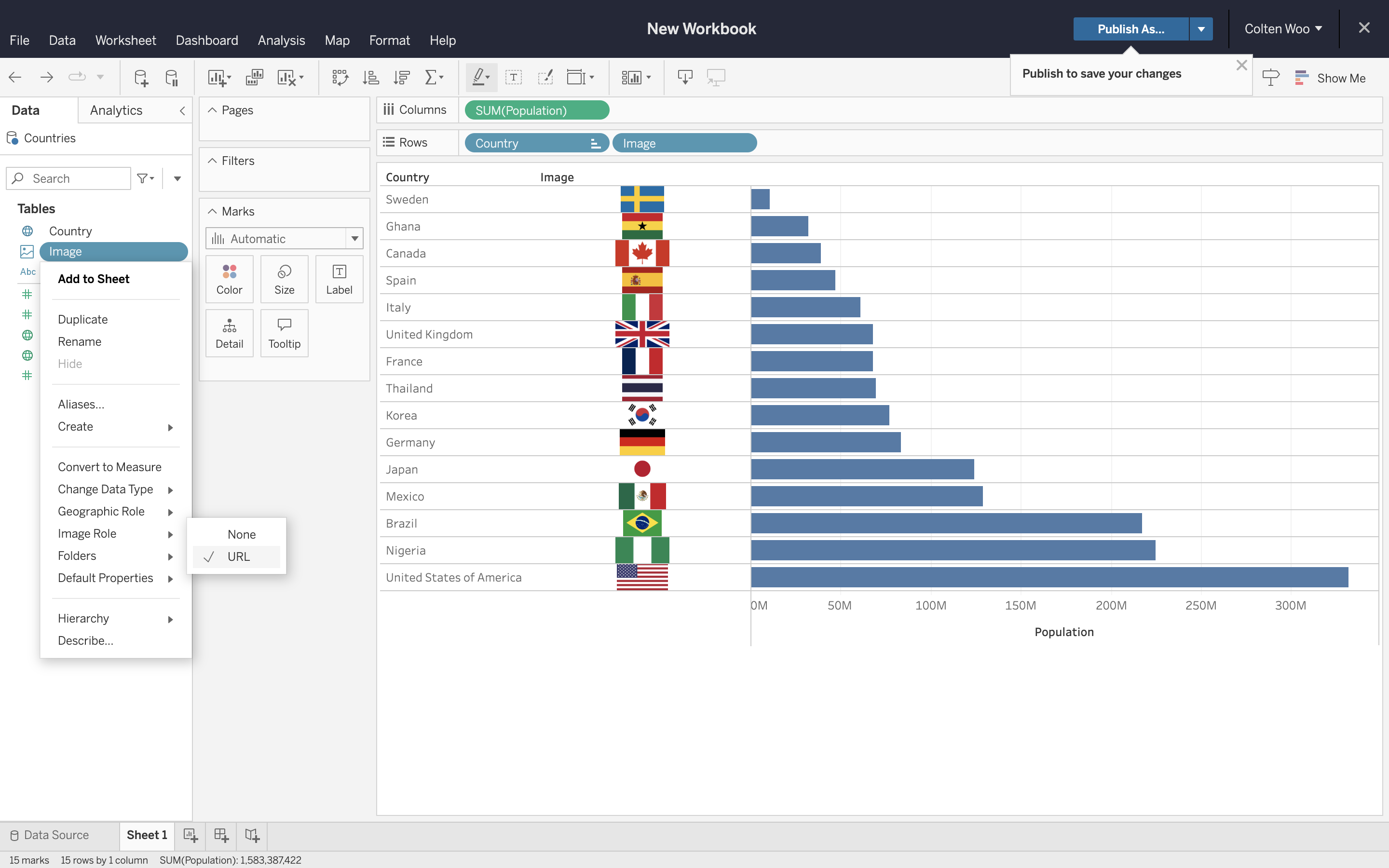Open the Analysis menu
1389x868 pixels.
point(281,40)
